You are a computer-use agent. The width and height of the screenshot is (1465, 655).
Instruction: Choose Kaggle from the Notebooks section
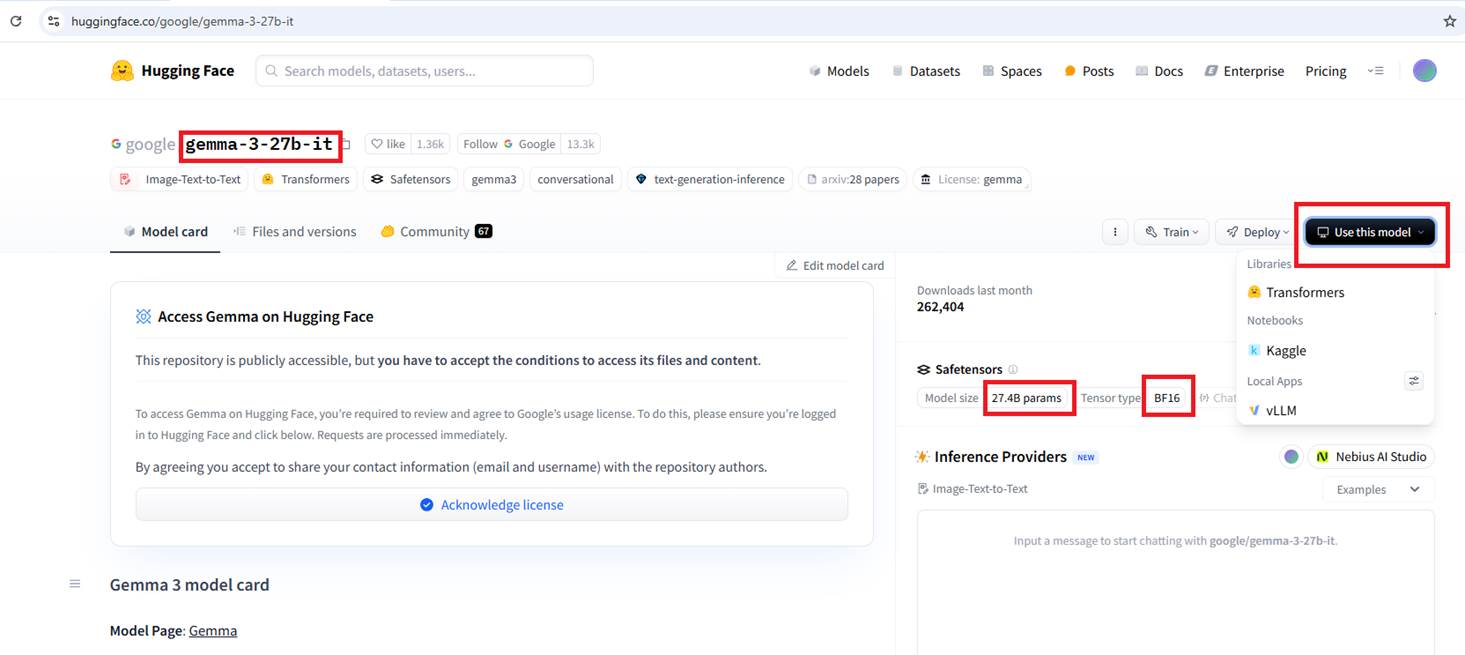coord(1335,350)
